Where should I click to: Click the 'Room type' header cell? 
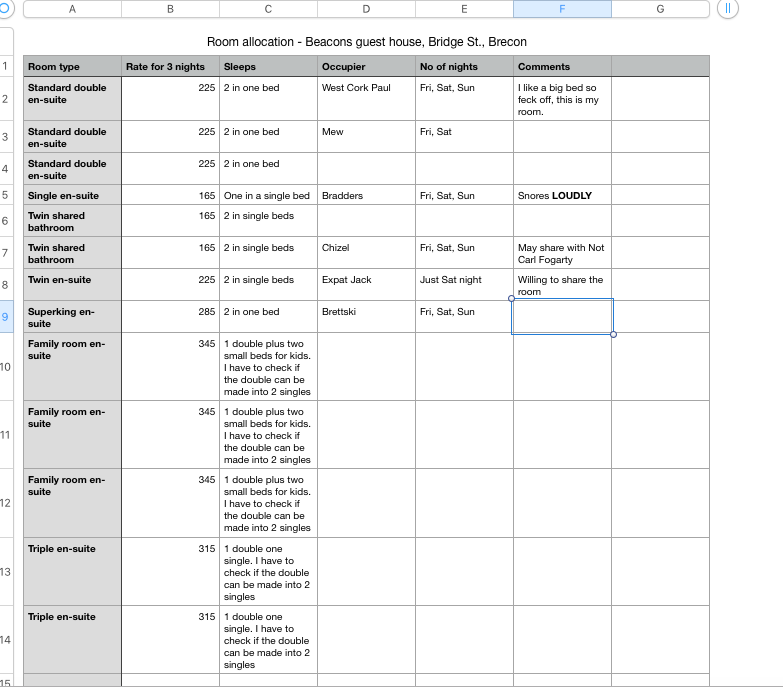72,66
